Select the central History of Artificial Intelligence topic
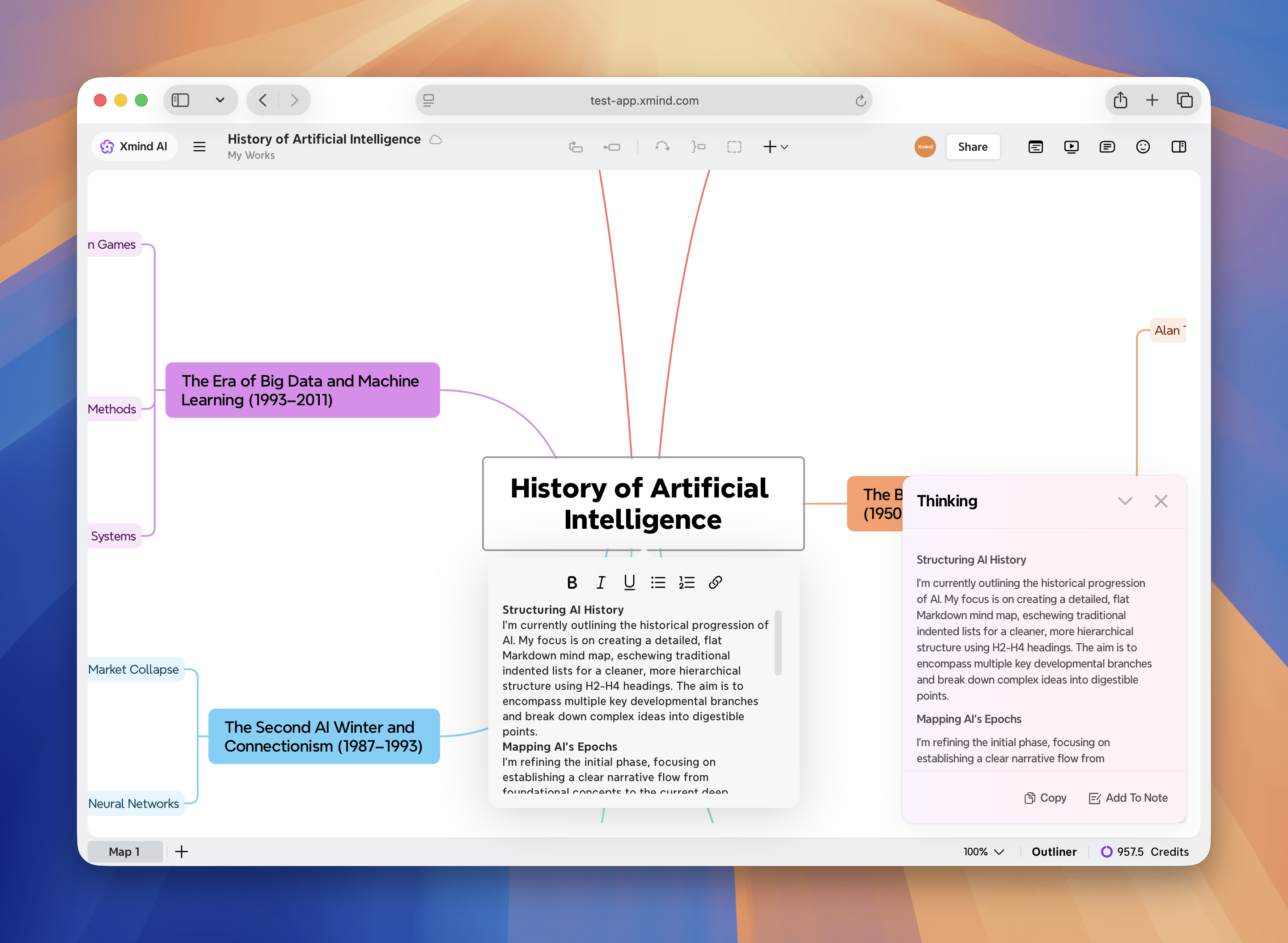This screenshot has width=1288, height=943. (643, 503)
